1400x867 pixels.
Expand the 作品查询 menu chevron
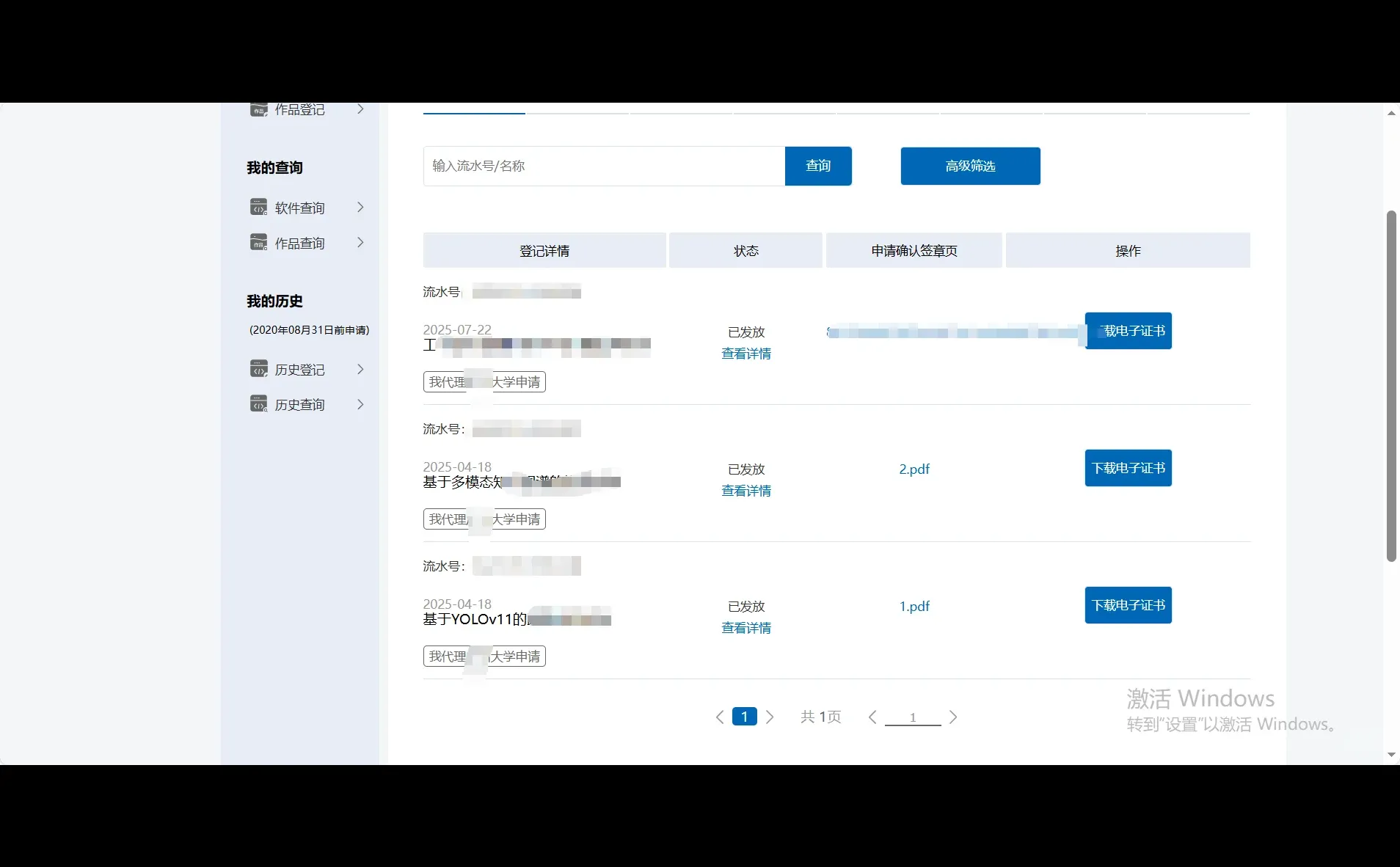click(x=360, y=242)
